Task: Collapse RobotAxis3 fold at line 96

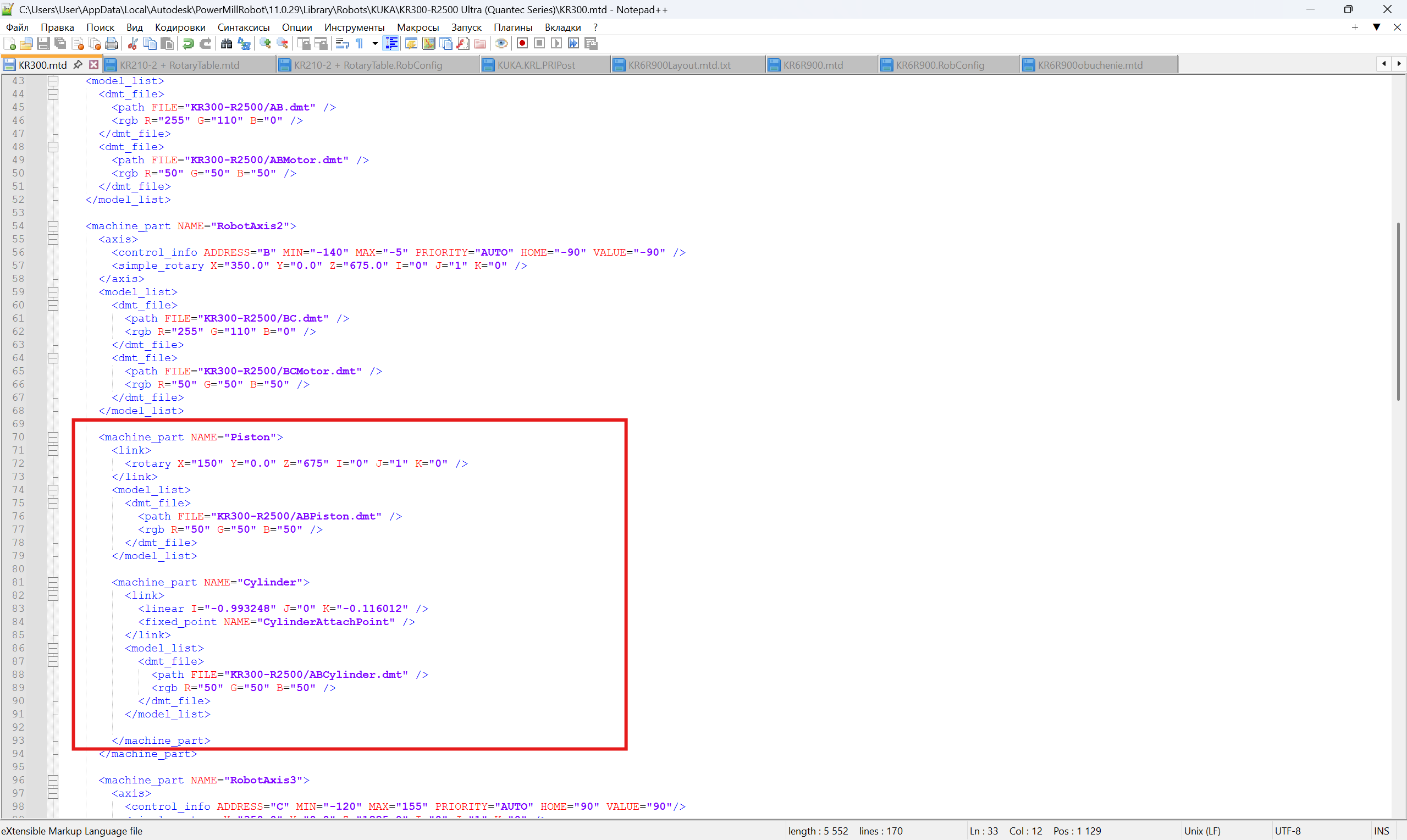Action: pyautogui.click(x=53, y=780)
